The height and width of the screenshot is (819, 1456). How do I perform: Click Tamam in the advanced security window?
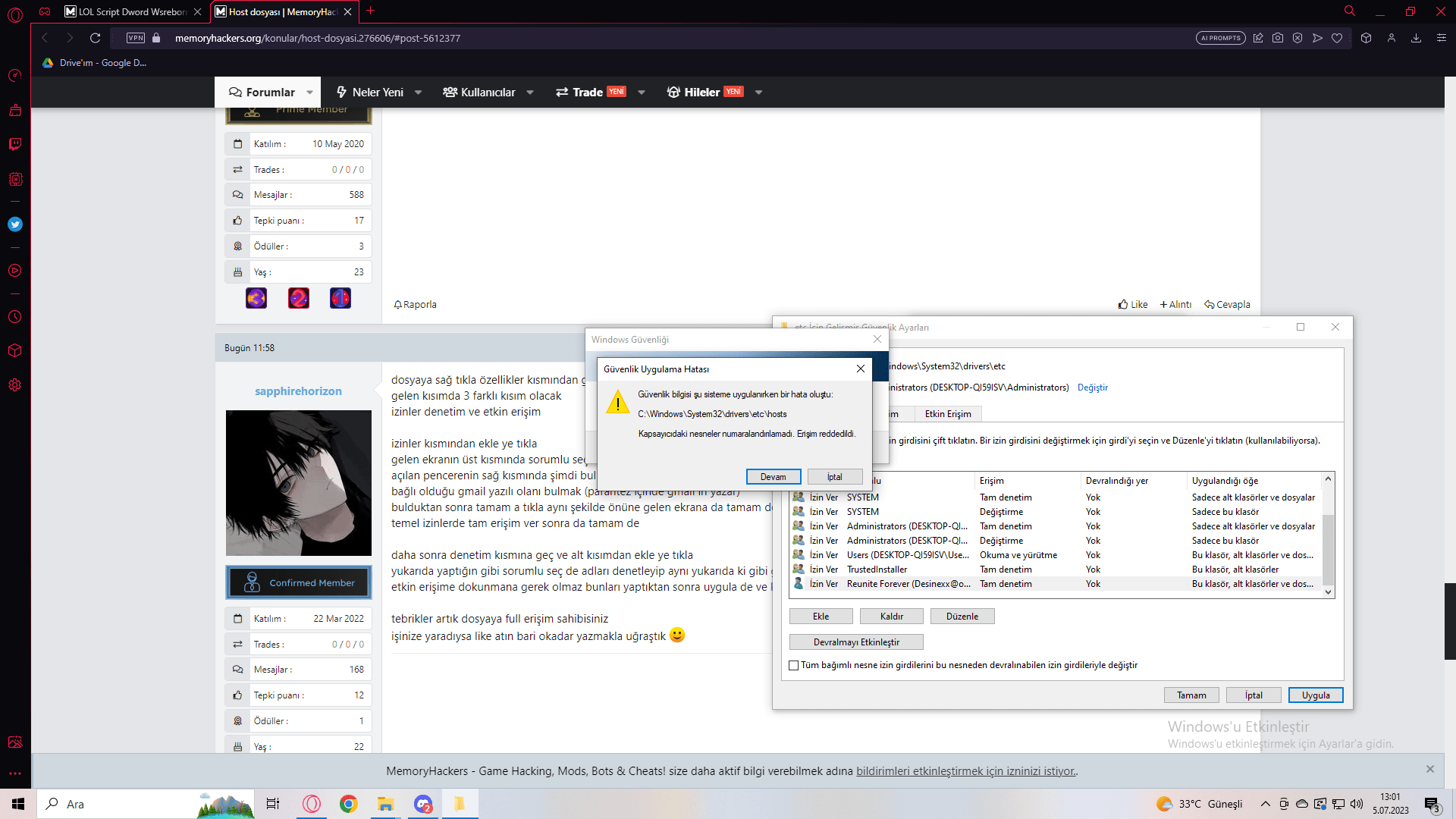point(1191,695)
